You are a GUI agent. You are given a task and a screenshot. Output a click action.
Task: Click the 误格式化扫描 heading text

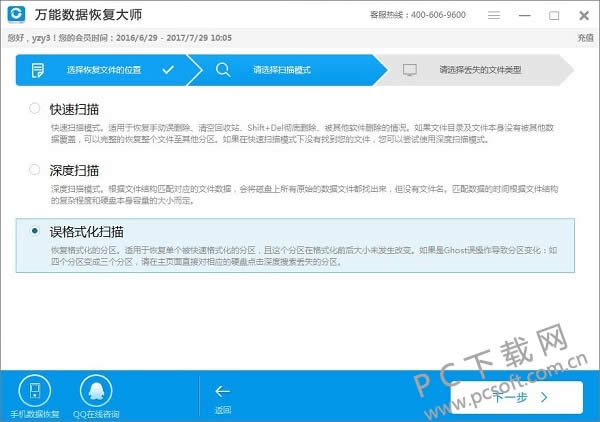pos(86,231)
